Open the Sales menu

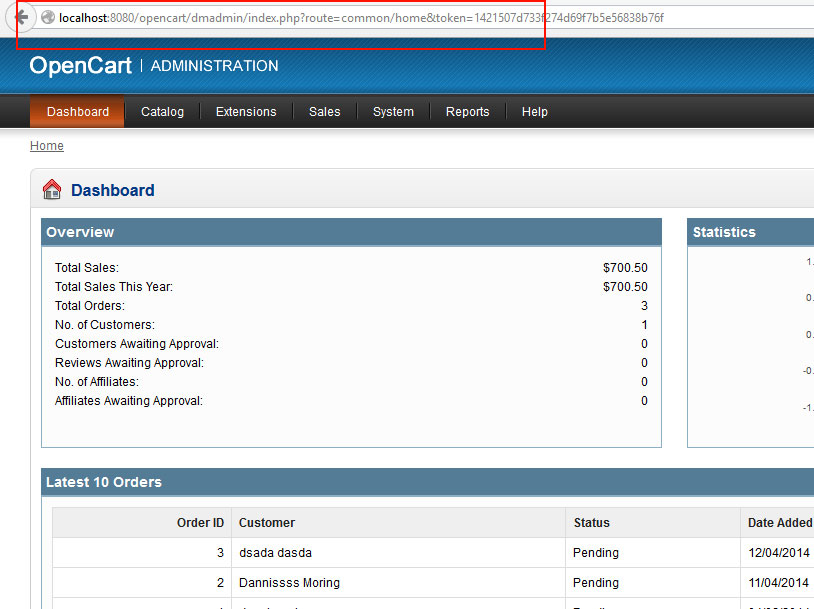pos(324,112)
